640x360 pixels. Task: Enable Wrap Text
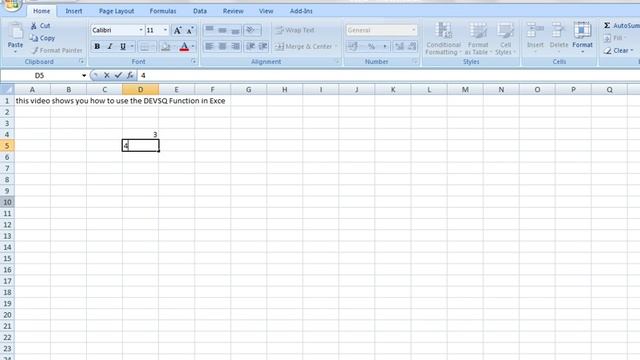[295, 30]
